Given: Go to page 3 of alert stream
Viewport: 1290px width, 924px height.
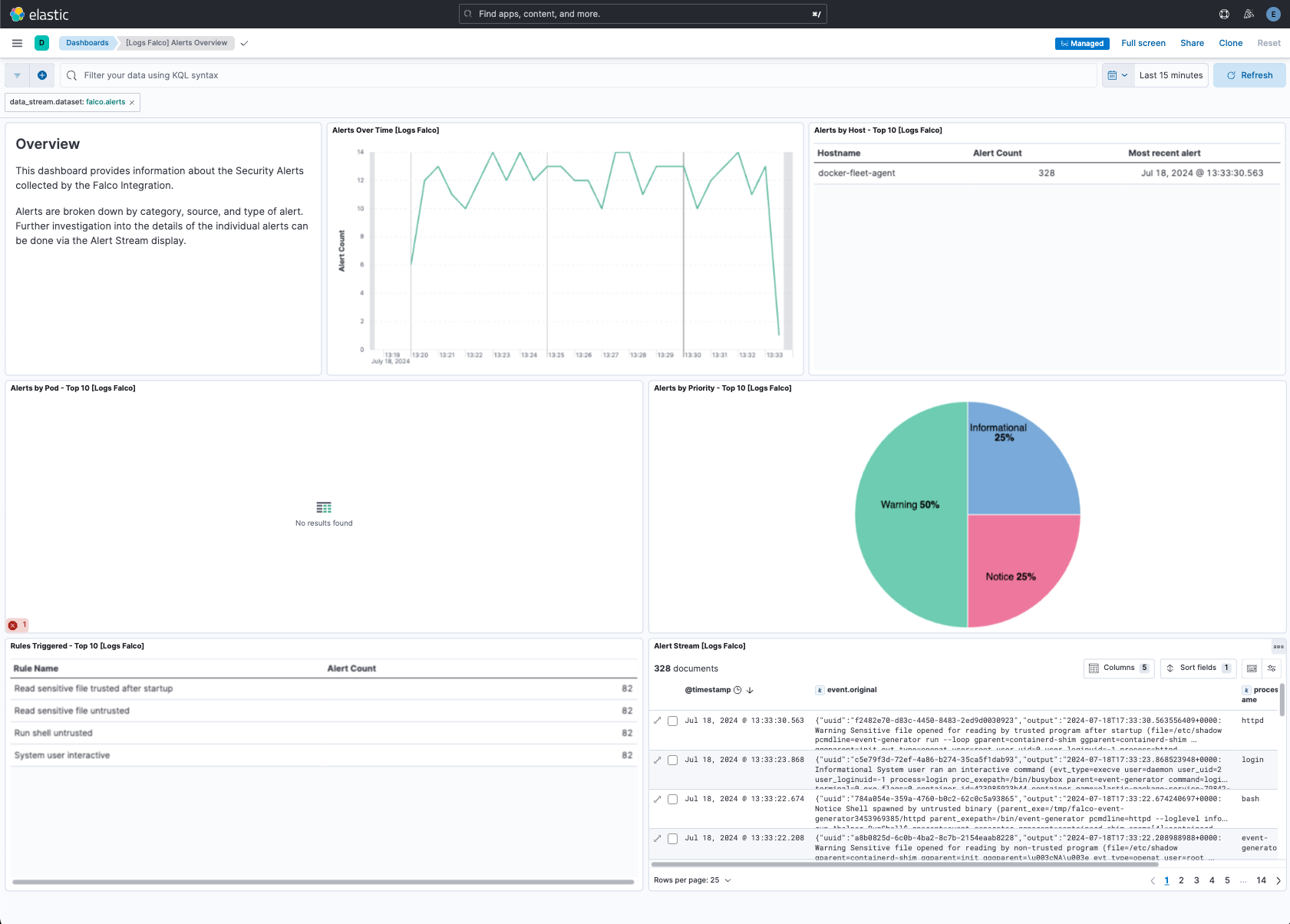Looking at the screenshot, I should point(1196,880).
